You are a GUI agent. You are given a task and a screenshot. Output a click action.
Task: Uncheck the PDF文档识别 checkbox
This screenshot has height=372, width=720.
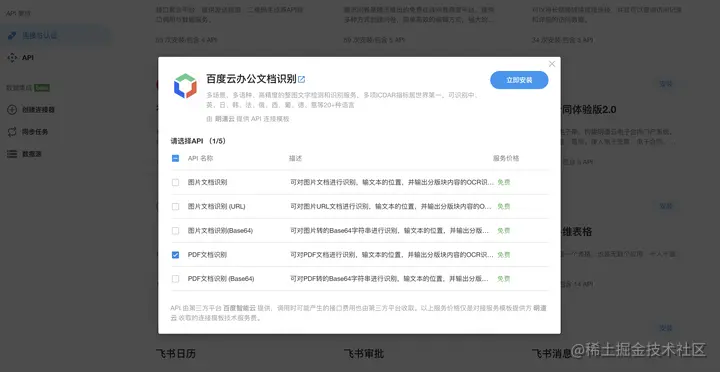pyautogui.click(x=175, y=255)
